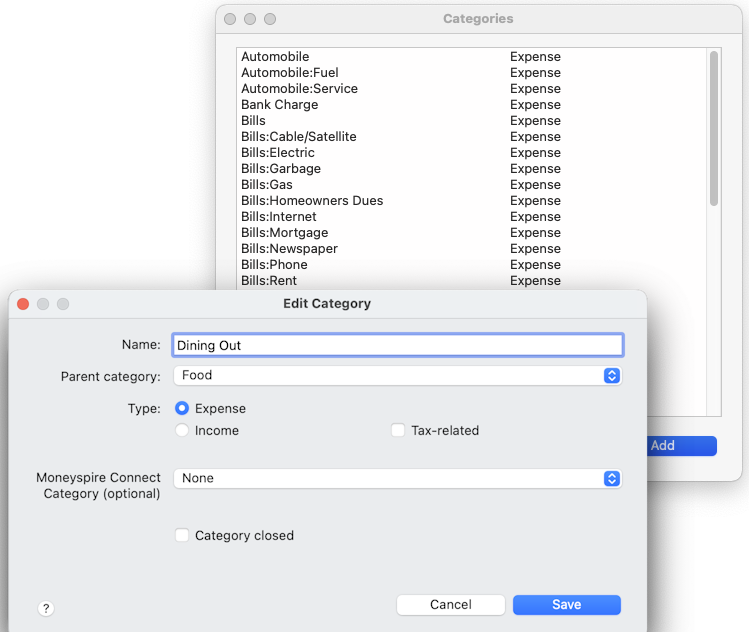This screenshot has width=749, height=632.
Task: Close the Edit Category dialog with red button
Action: coord(23,304)
